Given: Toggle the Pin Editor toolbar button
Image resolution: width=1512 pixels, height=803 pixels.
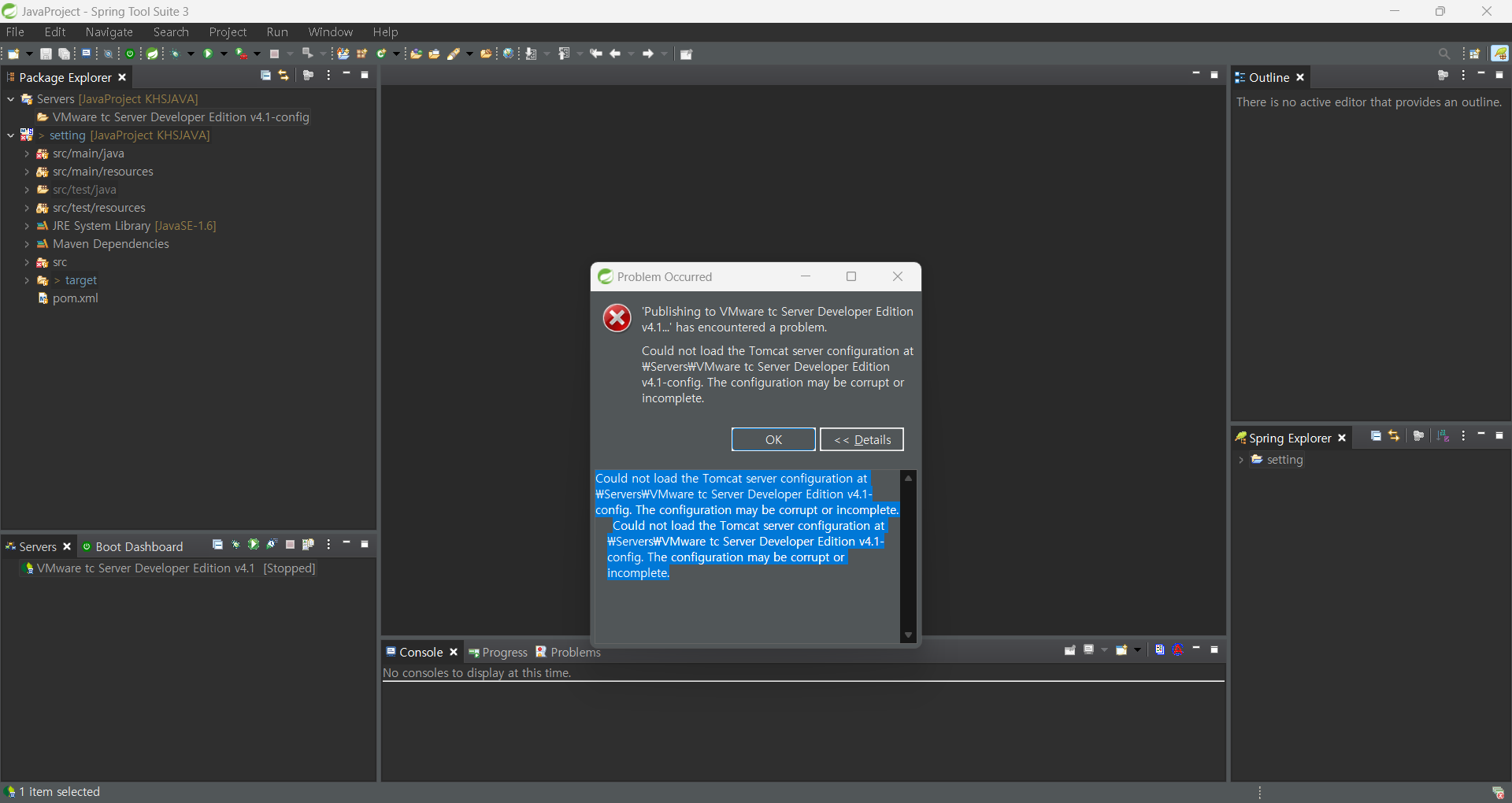Looking at the screenshot, I should tap(686, 54).
